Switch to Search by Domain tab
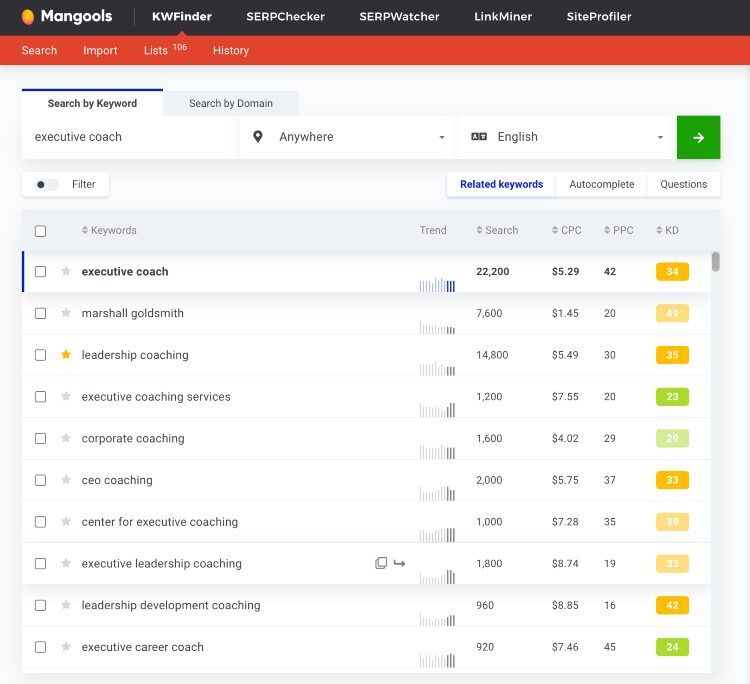This screenshot has width=750, height=684. [231, 103]
